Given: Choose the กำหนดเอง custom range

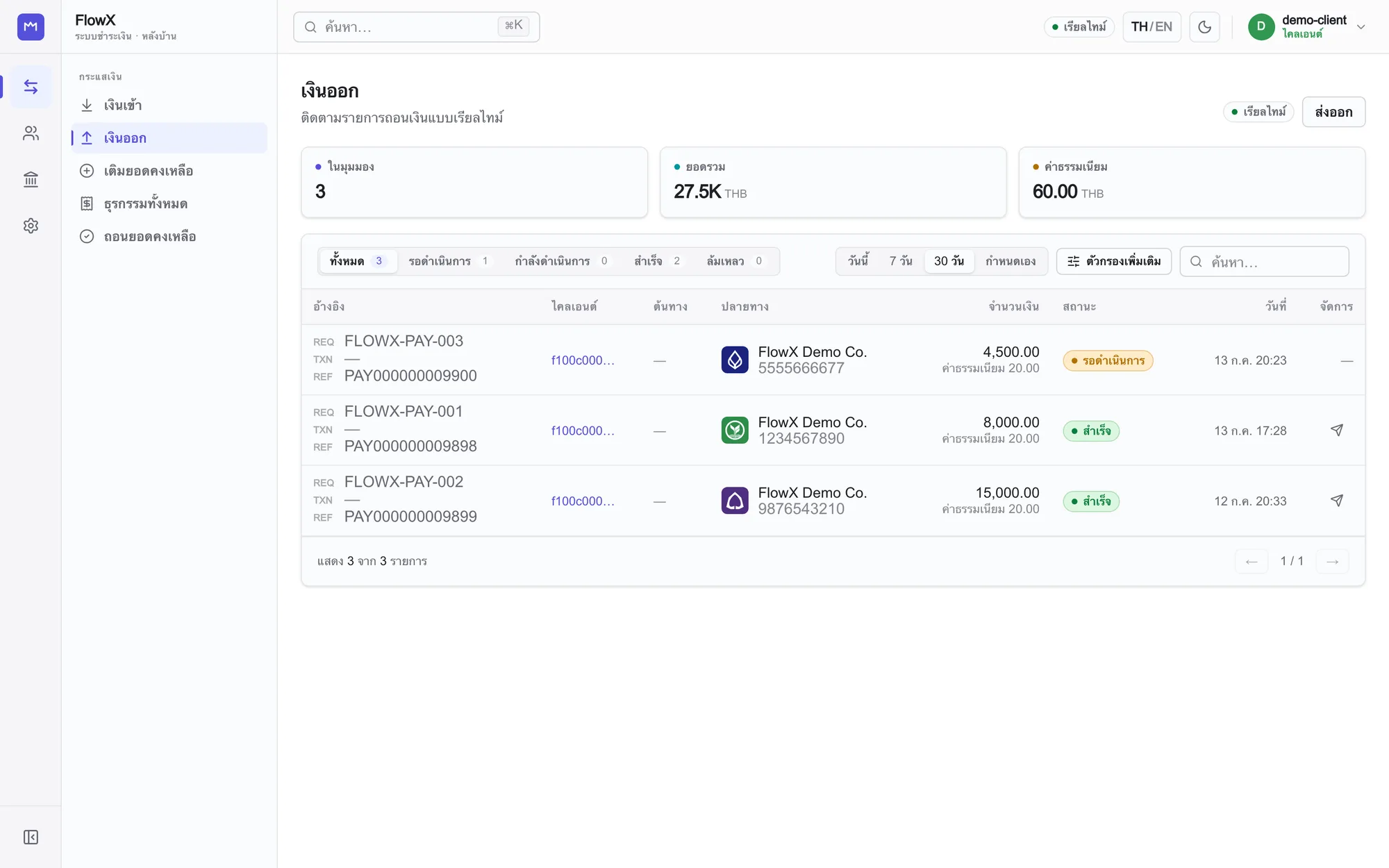Looking at the screenshot, I should coord(1010,261).
